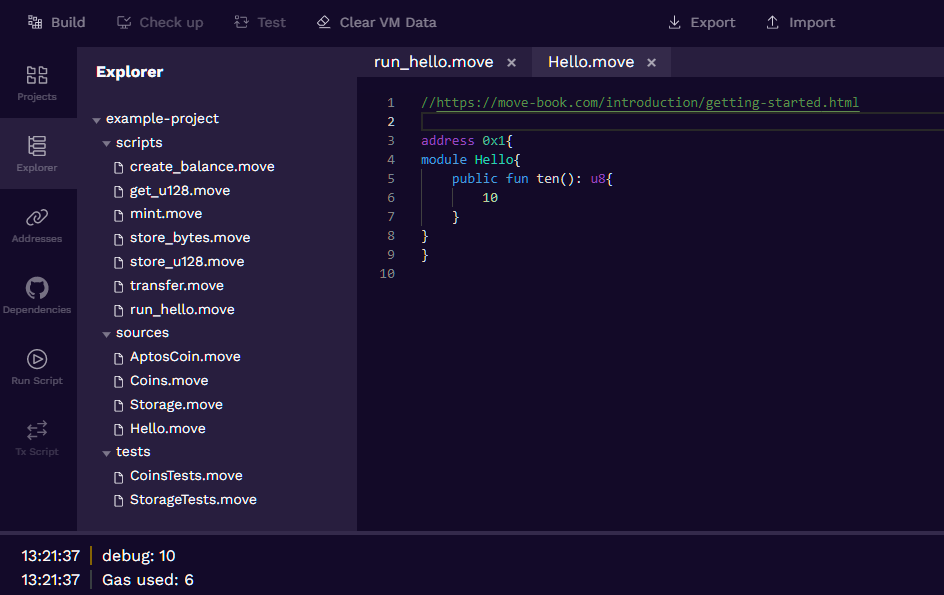Open AptosCoin.move in the explorer
944x595 pixels.
(x=185, y=357)
